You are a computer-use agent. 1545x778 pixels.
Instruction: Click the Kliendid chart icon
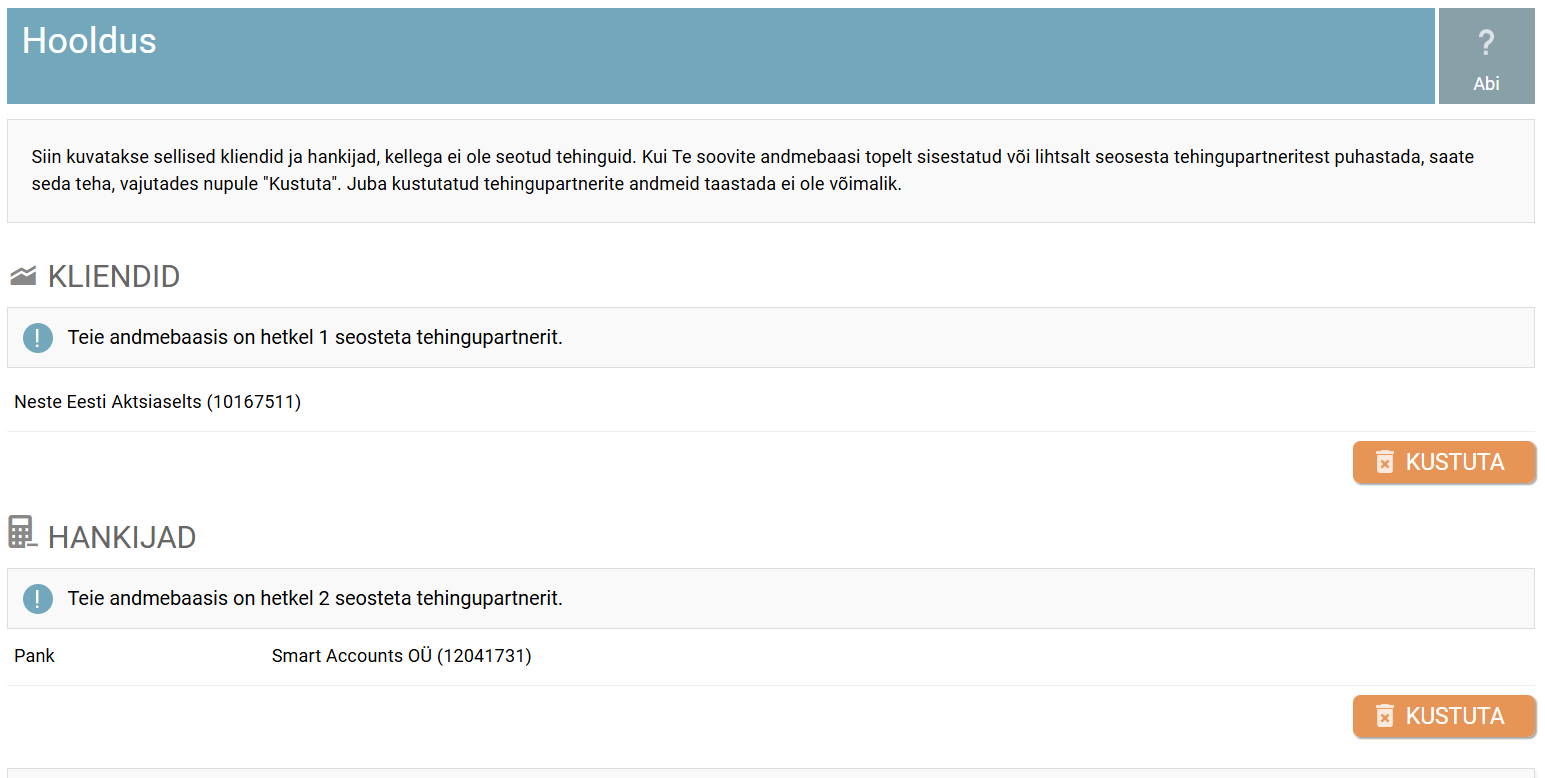23,275
